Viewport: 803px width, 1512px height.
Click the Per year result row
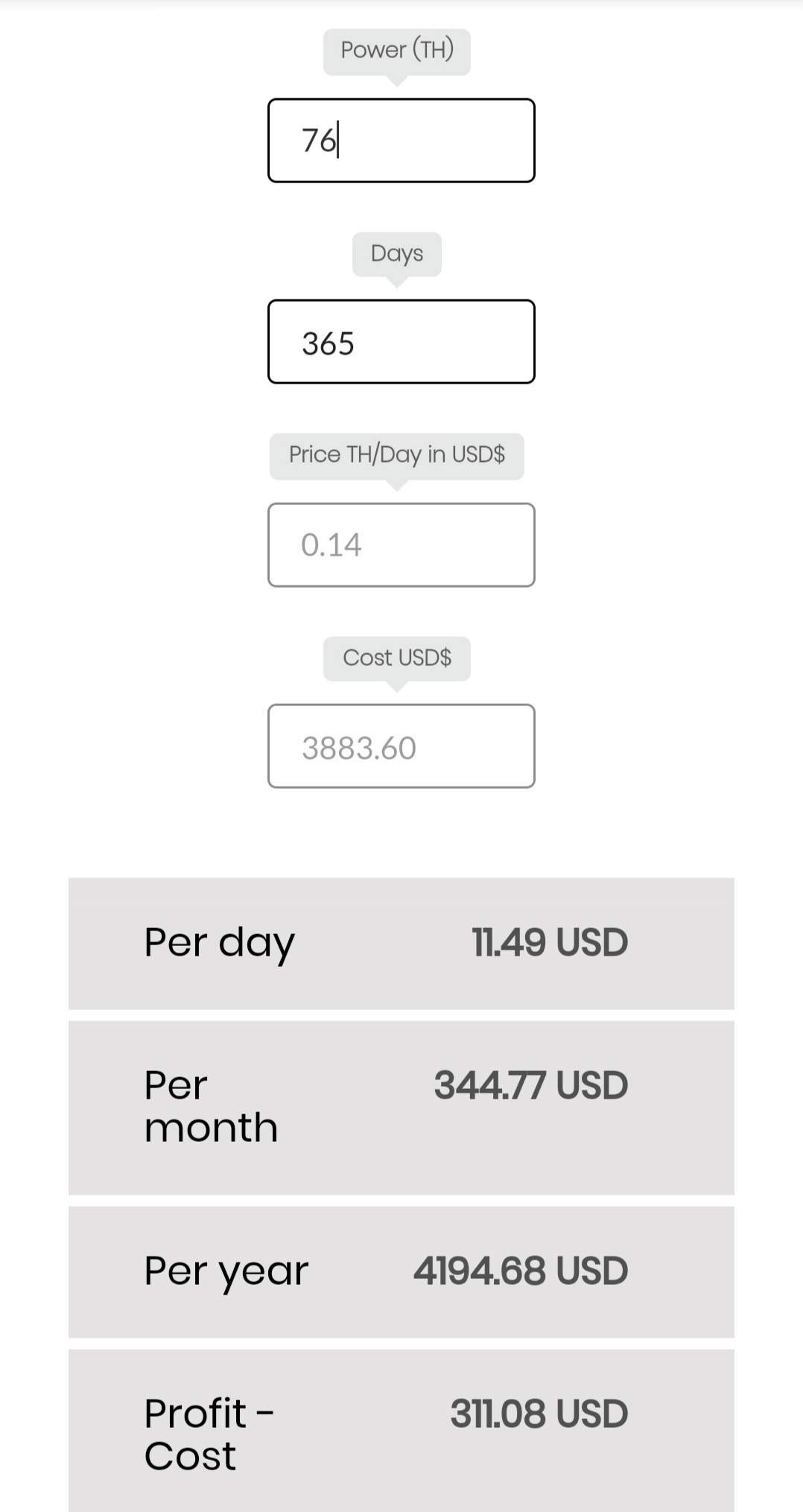coord(401,1271)
